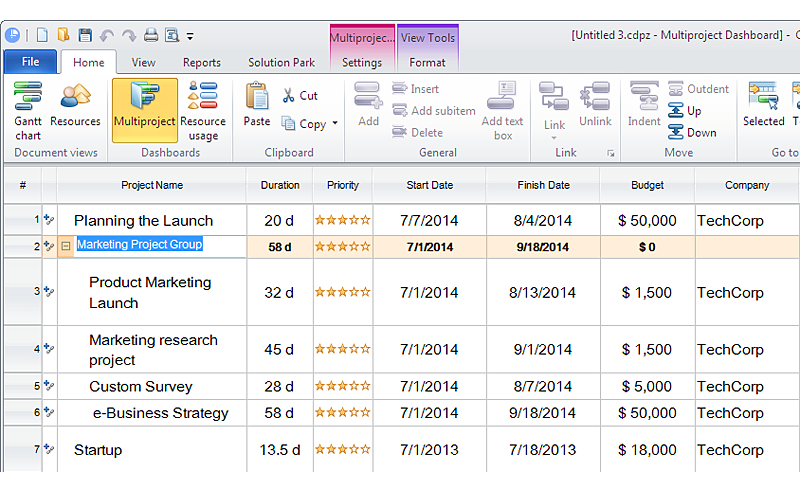Select the Startup project name cell
The height and width of the screenshot is (490, 800).
(x=98, y=450)
